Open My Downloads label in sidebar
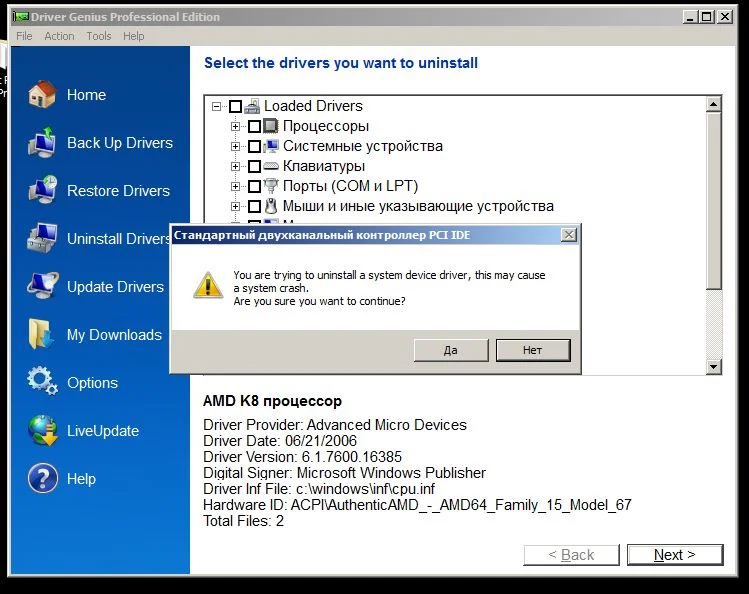 (115, 335)
